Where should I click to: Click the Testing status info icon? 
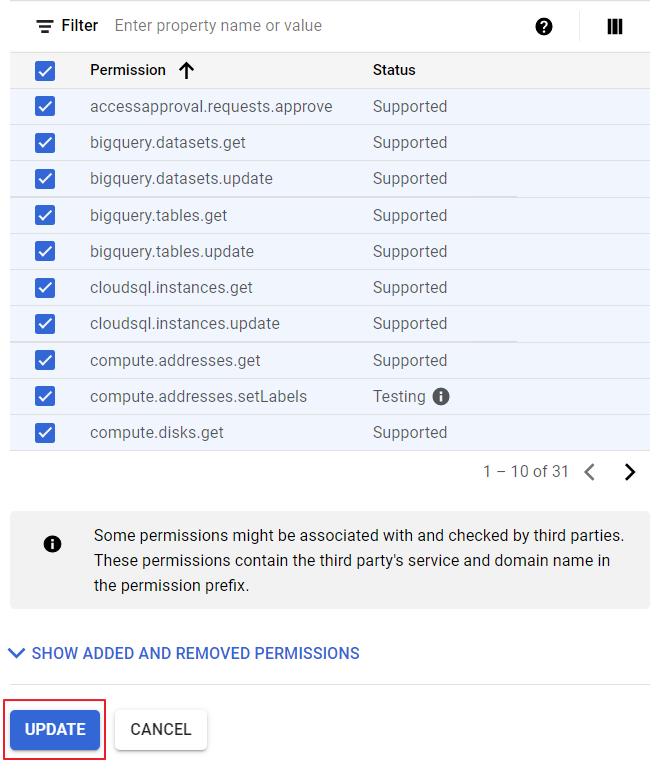(441, 397)
